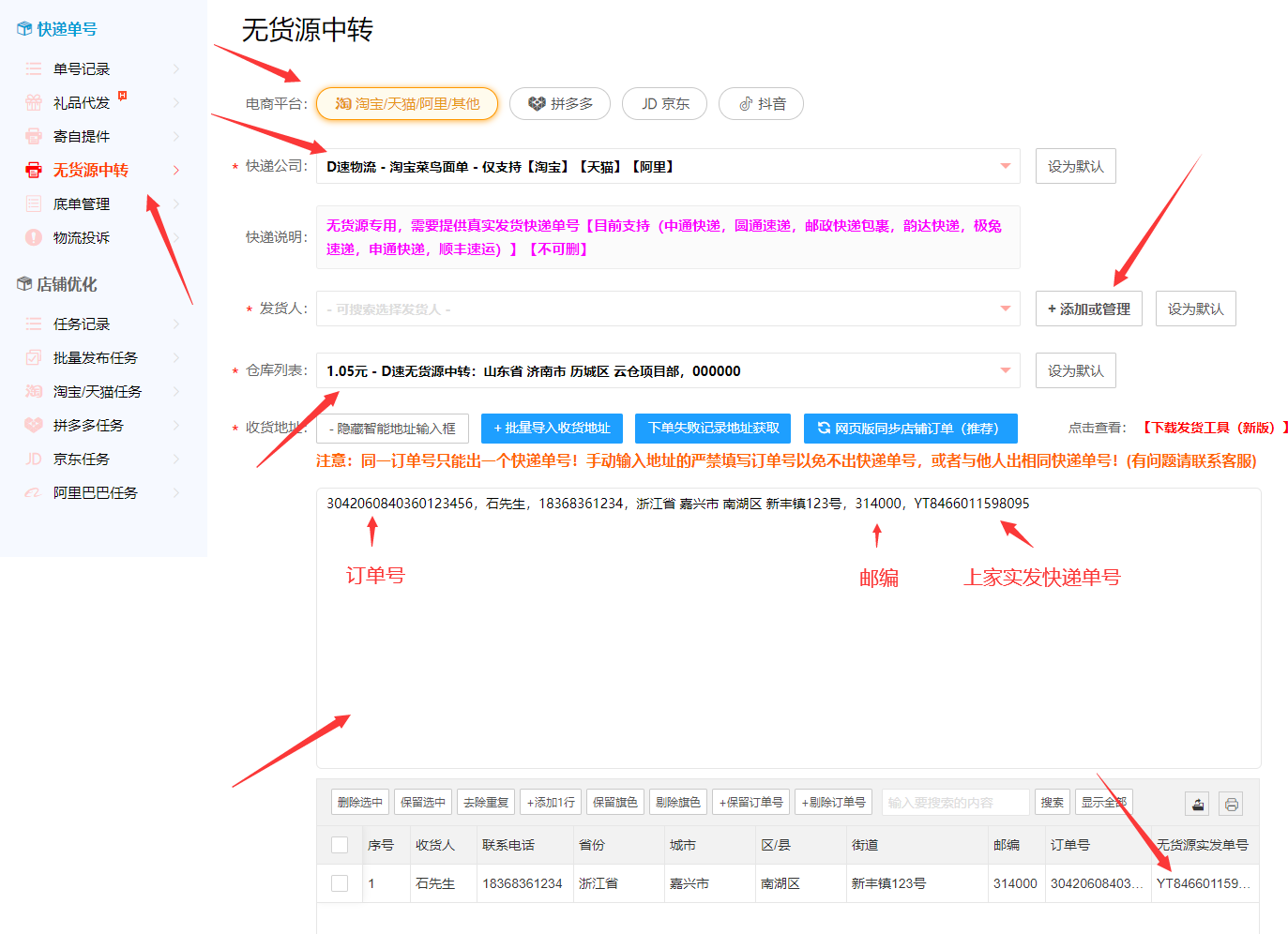Check the checkbox for row 1
This screenshot has height=934, width=1288.
[340, 882]
